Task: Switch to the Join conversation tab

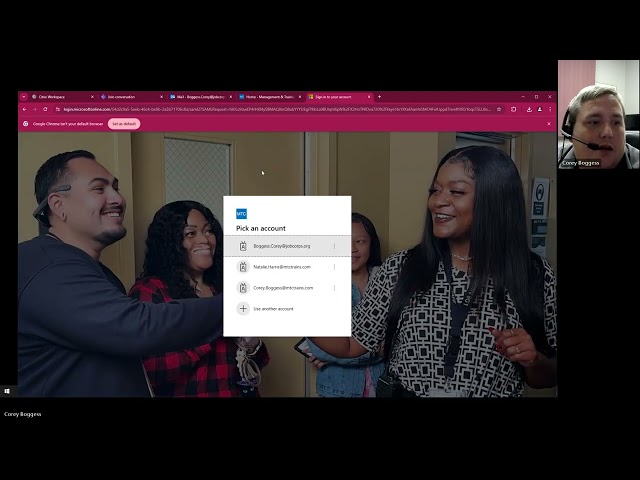Action: pos(132,97)
